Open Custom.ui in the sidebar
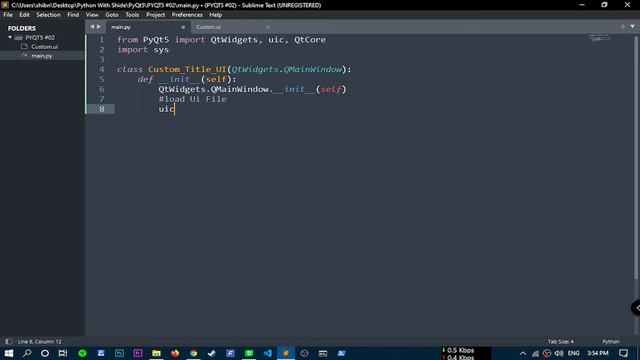The height and width of the screenshot is (360, 640). coord(44,47)
